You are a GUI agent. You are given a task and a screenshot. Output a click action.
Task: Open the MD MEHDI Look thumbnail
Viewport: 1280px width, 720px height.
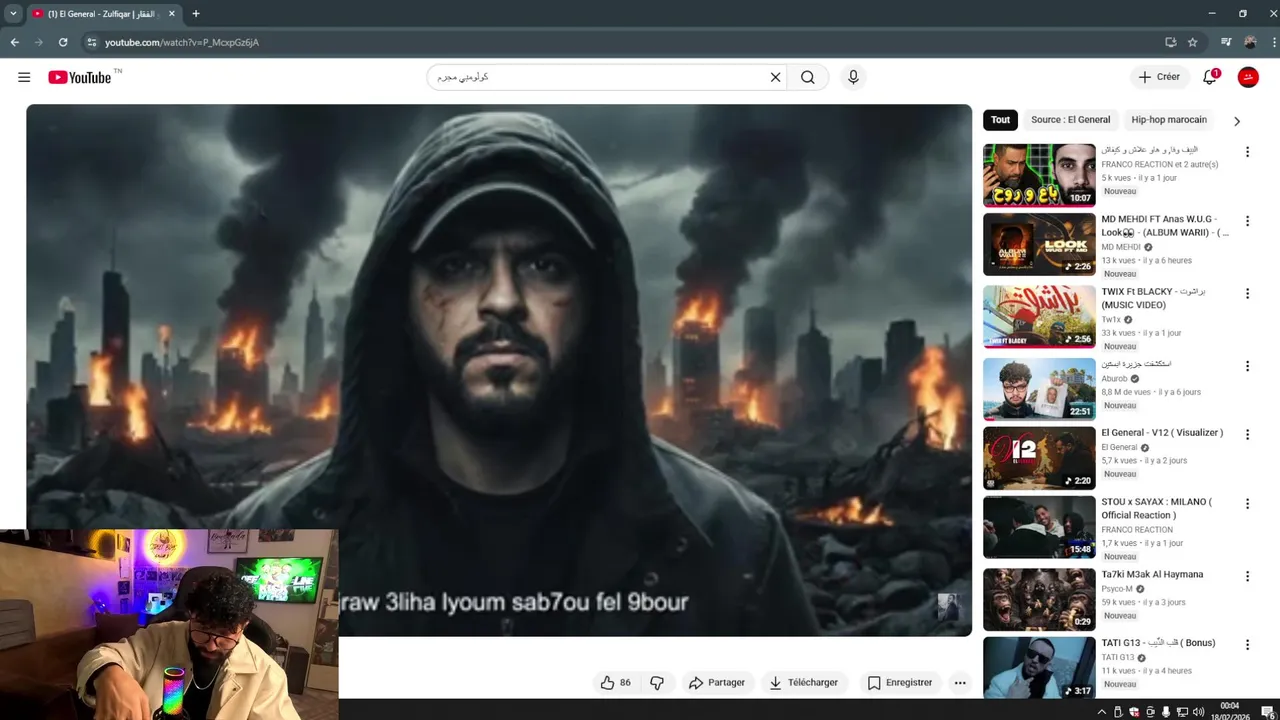[x=1039, y=244]
